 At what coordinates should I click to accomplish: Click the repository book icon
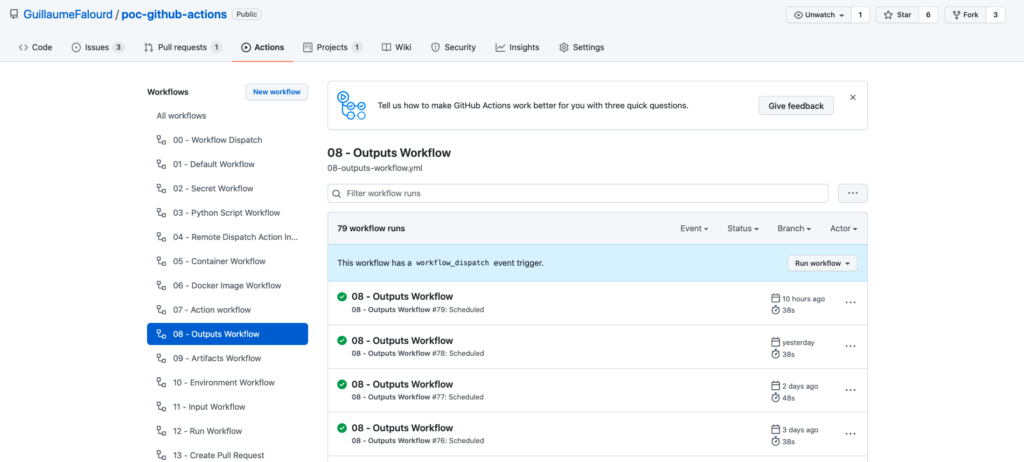click(14, 14)
